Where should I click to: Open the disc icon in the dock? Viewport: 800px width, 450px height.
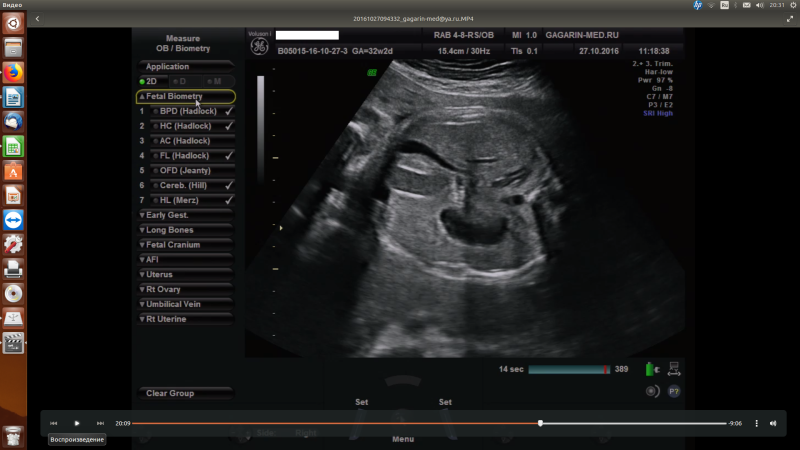[x=13, y=293]
